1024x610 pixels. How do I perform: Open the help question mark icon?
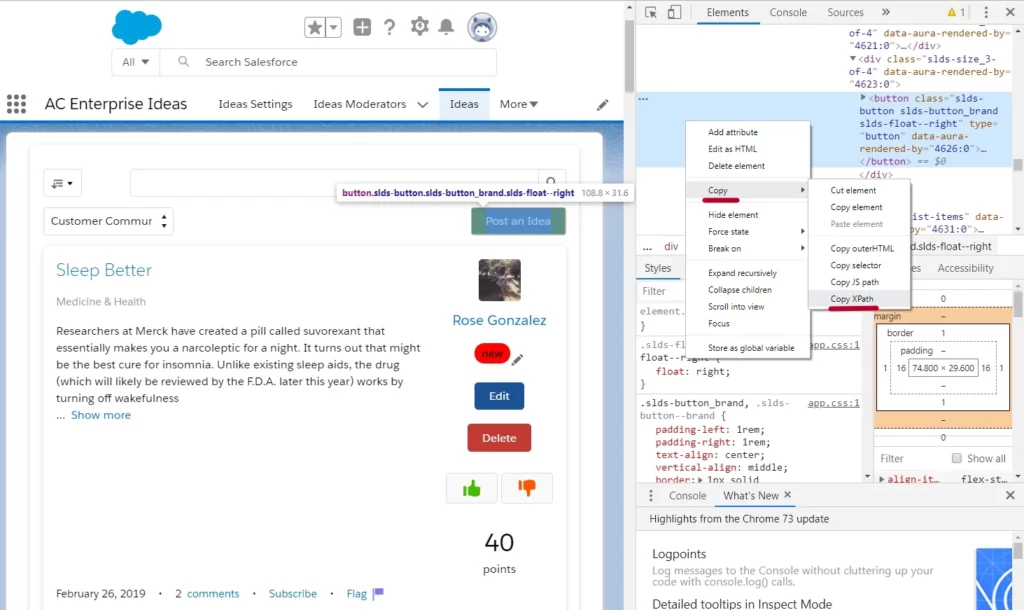click(x=389, y=27)
